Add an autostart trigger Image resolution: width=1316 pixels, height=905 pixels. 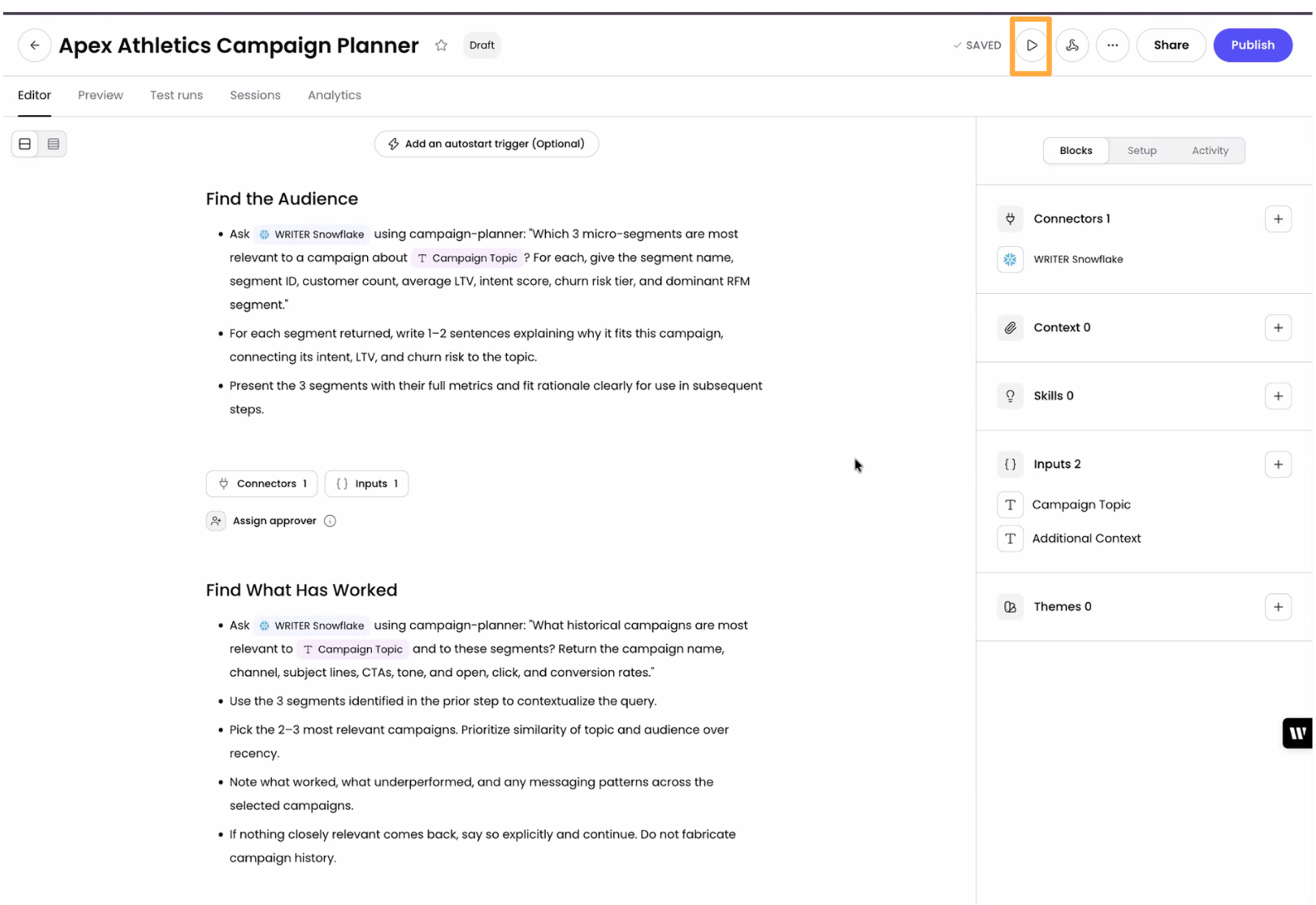[x=486, y=144]
